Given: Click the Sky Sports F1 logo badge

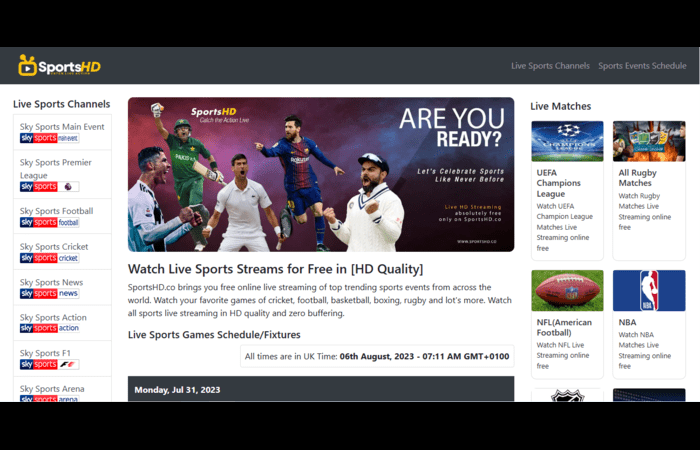Looking at the screenshot, I should coord(50,364).
